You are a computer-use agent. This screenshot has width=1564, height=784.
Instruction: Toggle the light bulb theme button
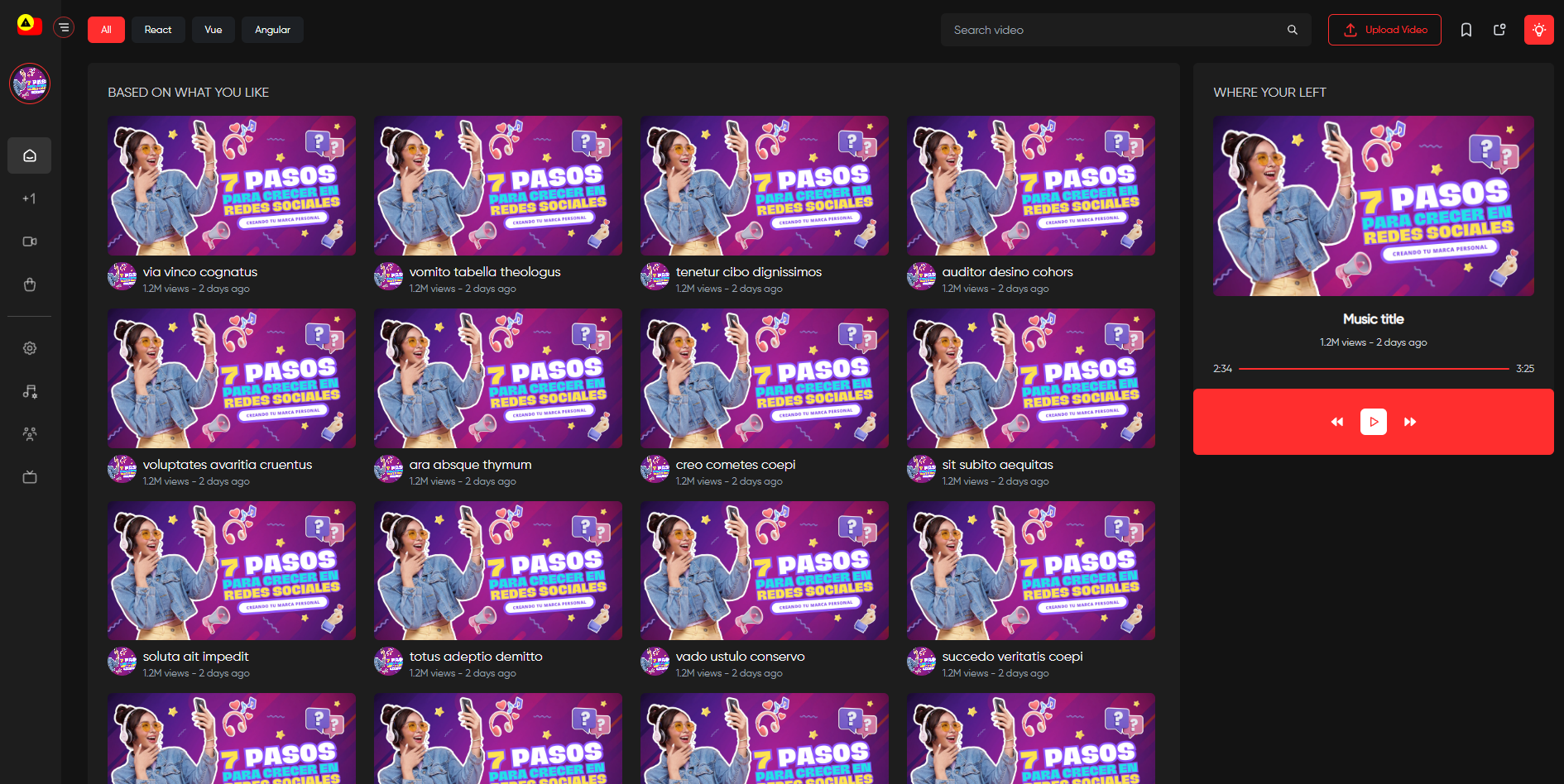[x=1539, y=30]
